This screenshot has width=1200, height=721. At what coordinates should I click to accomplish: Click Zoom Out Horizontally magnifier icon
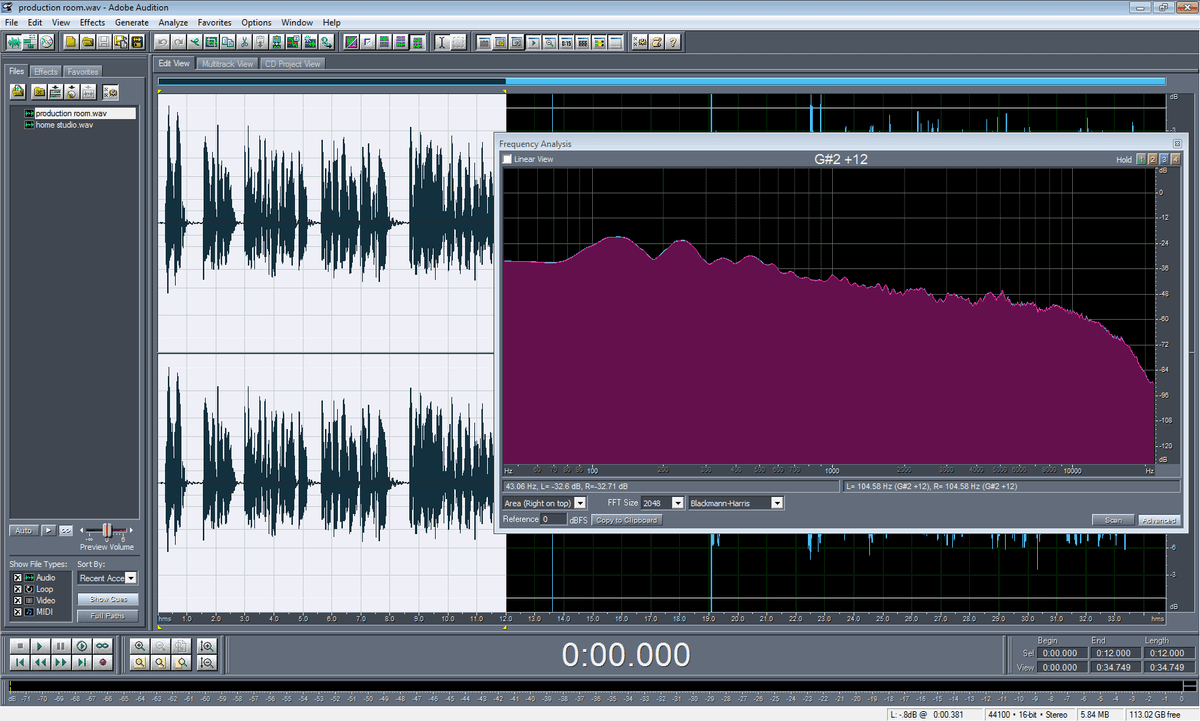point(161,646)
